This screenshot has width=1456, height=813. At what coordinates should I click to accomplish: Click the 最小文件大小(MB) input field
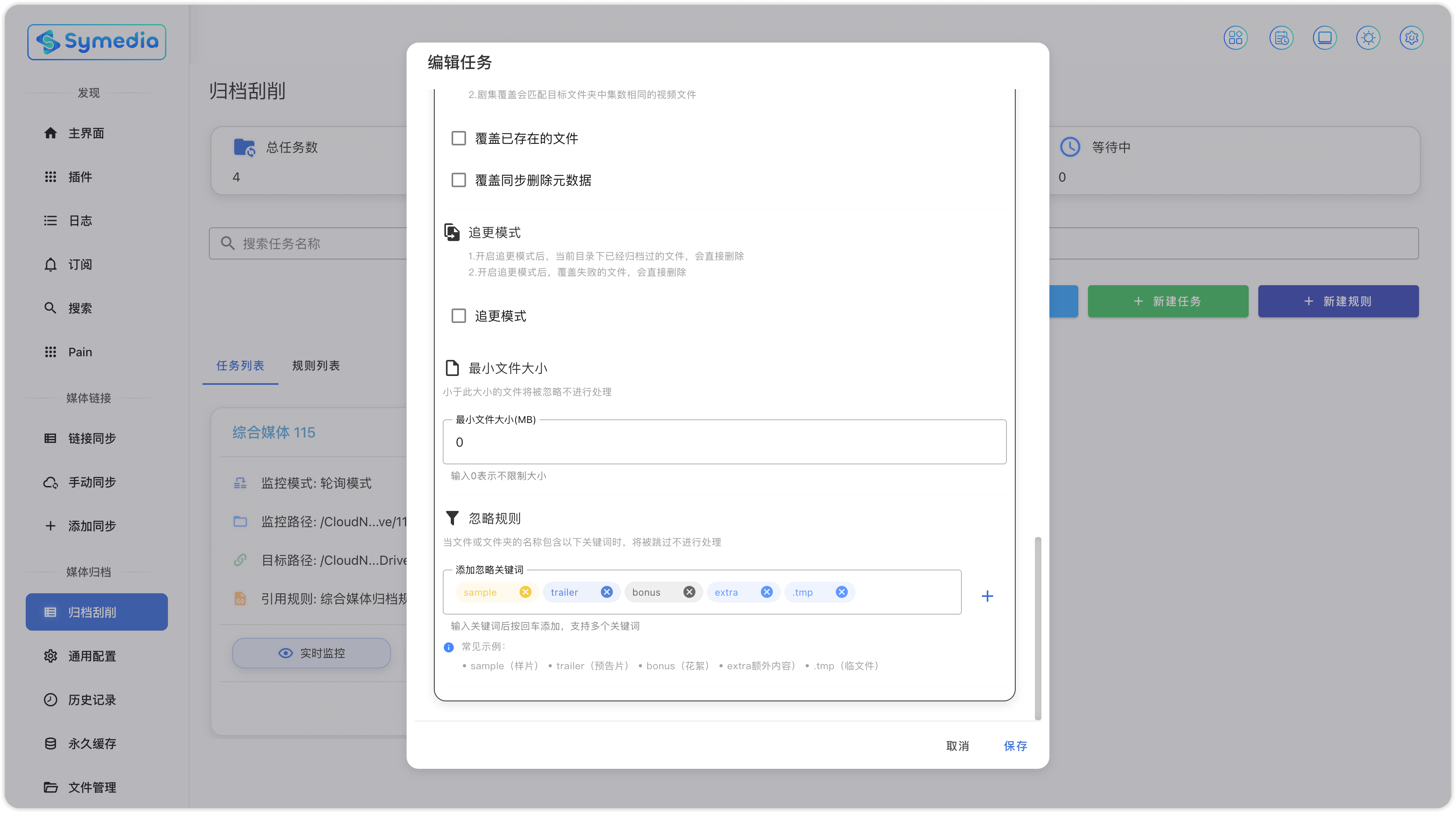[724, 442]
